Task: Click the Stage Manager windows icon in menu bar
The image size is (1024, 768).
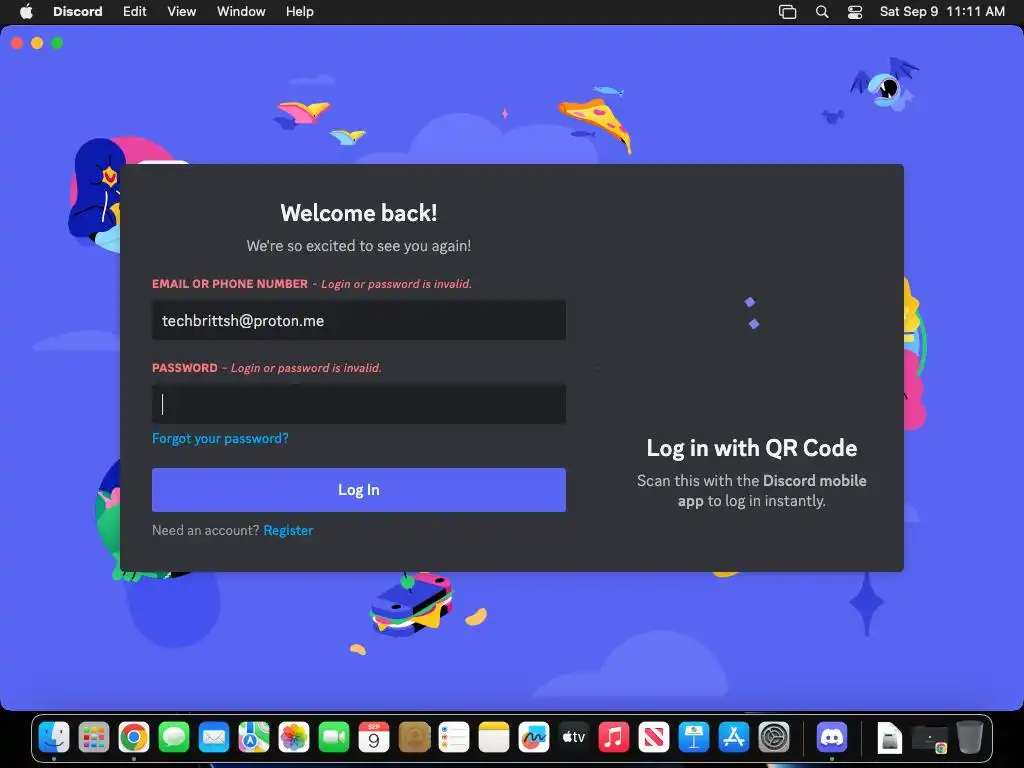Action: coord(788,12)
